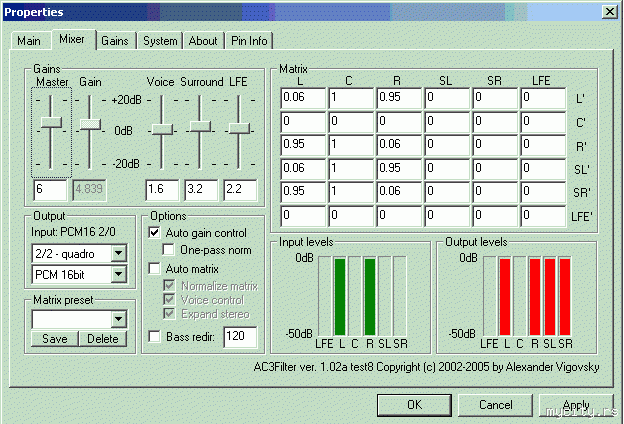
Task: Click the green L input level bar
Action: (x=340, y=297)
